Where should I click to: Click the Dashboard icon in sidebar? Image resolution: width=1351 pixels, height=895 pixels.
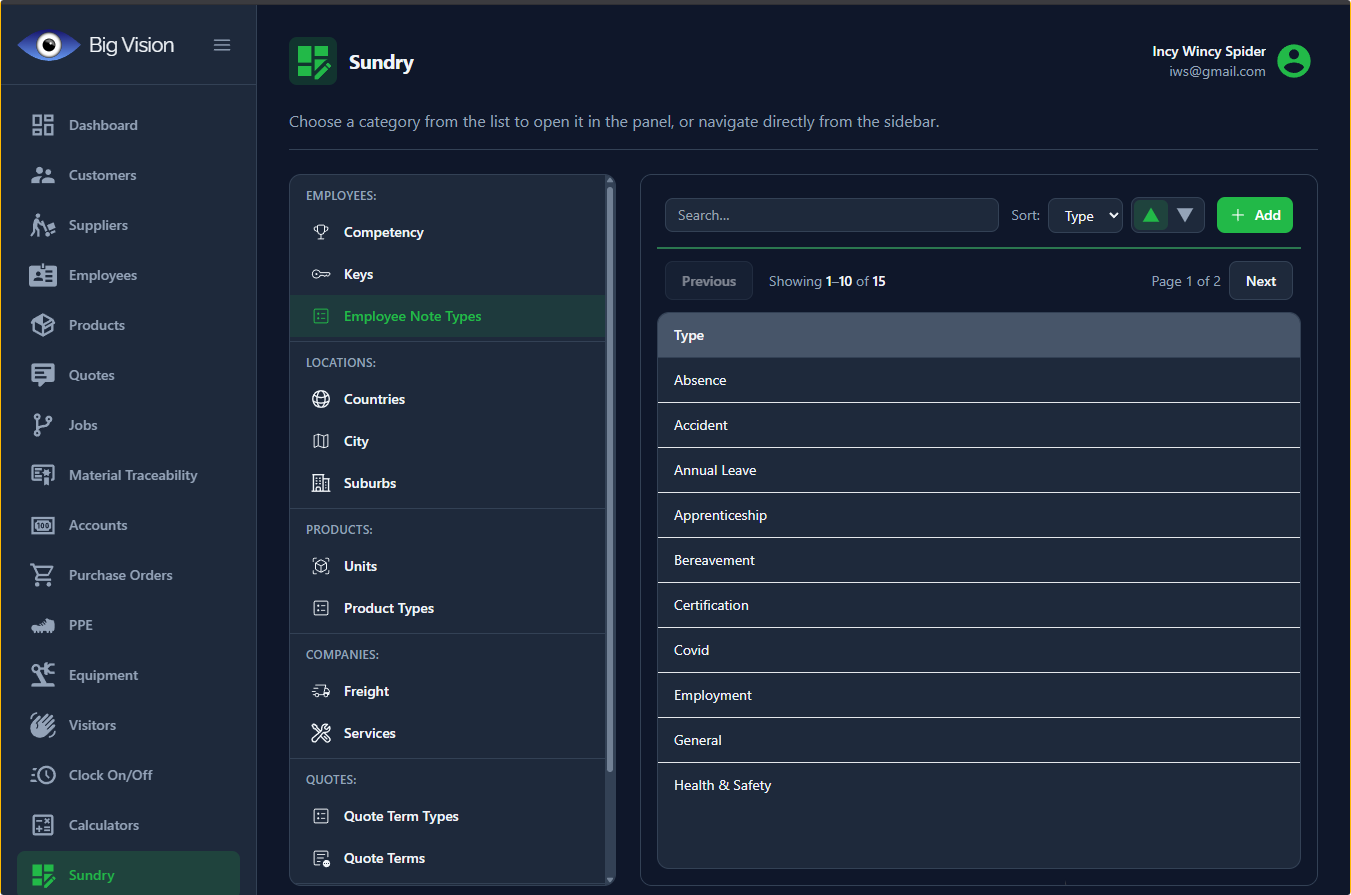click(43, 125)
